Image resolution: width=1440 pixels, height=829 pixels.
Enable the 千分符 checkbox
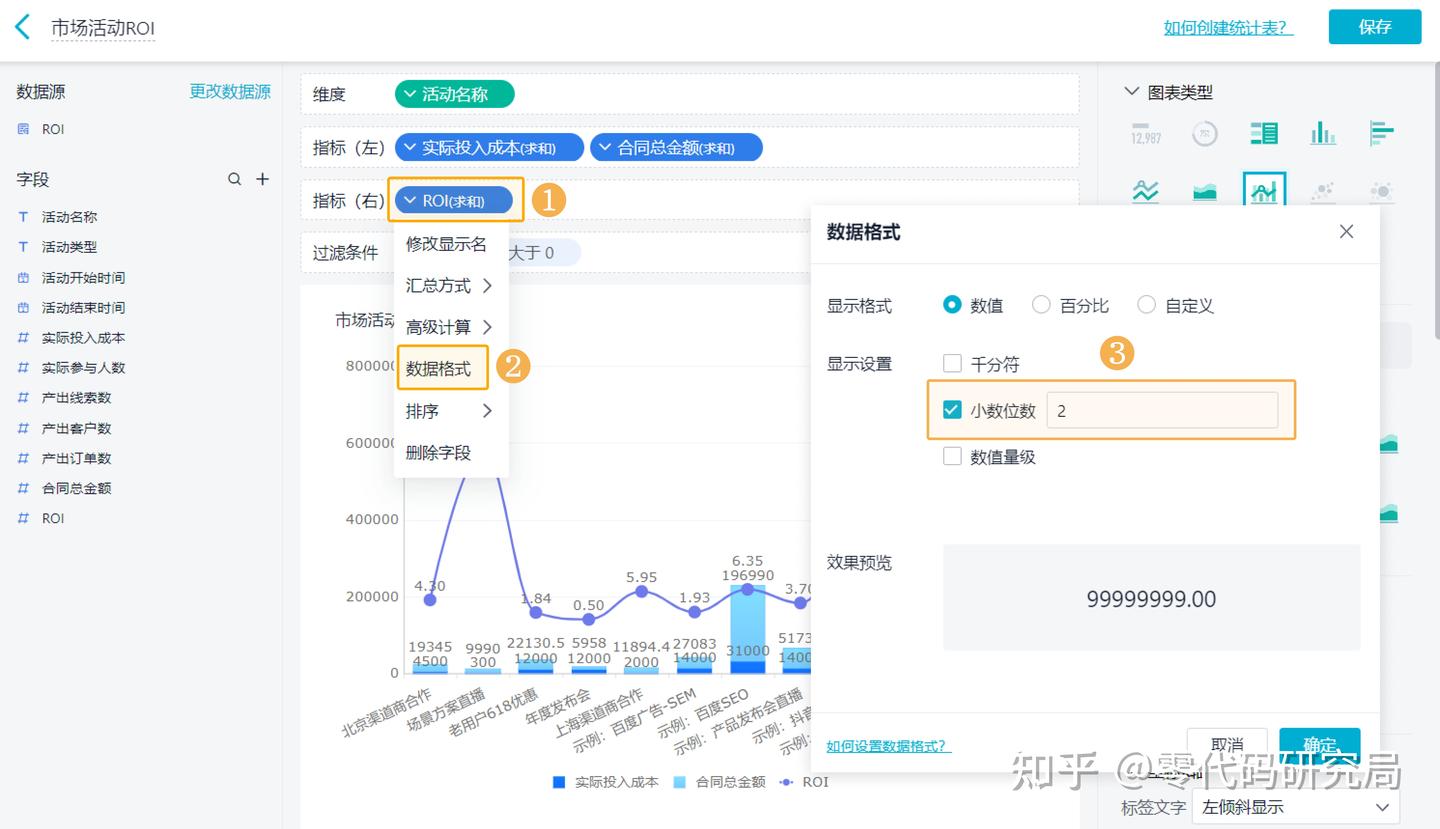pos(951,364)
